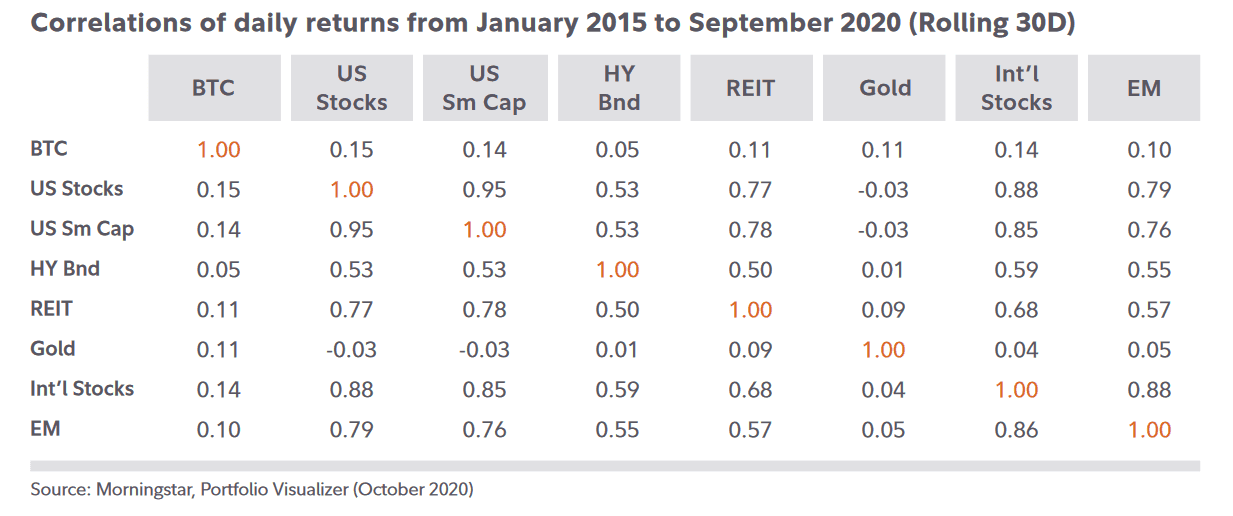Click the US Stocks column header

(351, 88)
